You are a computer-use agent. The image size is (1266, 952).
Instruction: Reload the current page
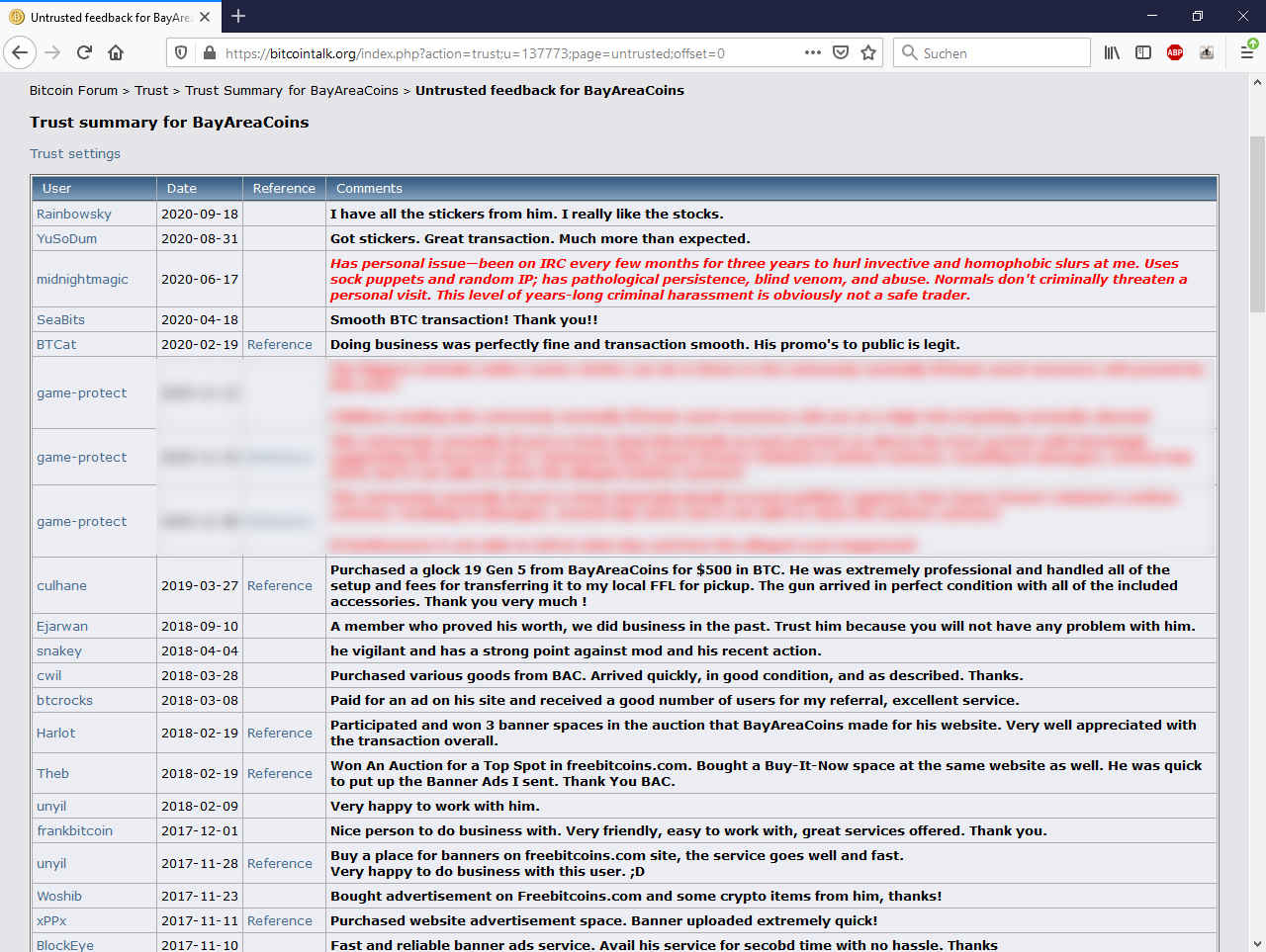85,52
